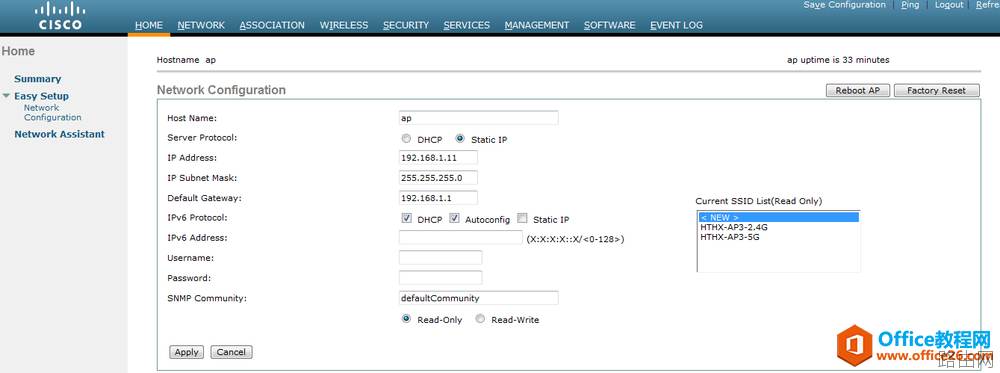Viewport: 1000px width, 373px height.
Task: Select Easy Setup in the sidebar
Action: pyautogui.click(x=41, y=96)
